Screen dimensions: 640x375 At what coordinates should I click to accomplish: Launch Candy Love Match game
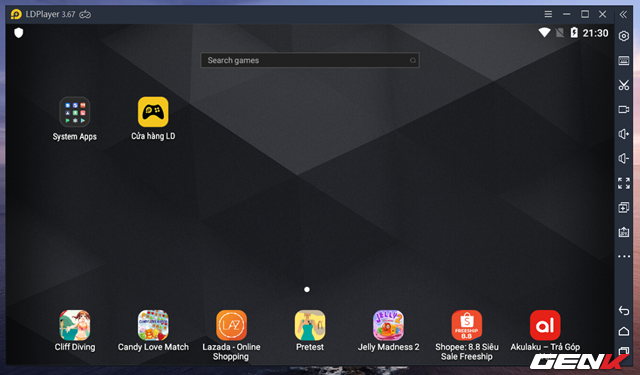click(153, 325)
